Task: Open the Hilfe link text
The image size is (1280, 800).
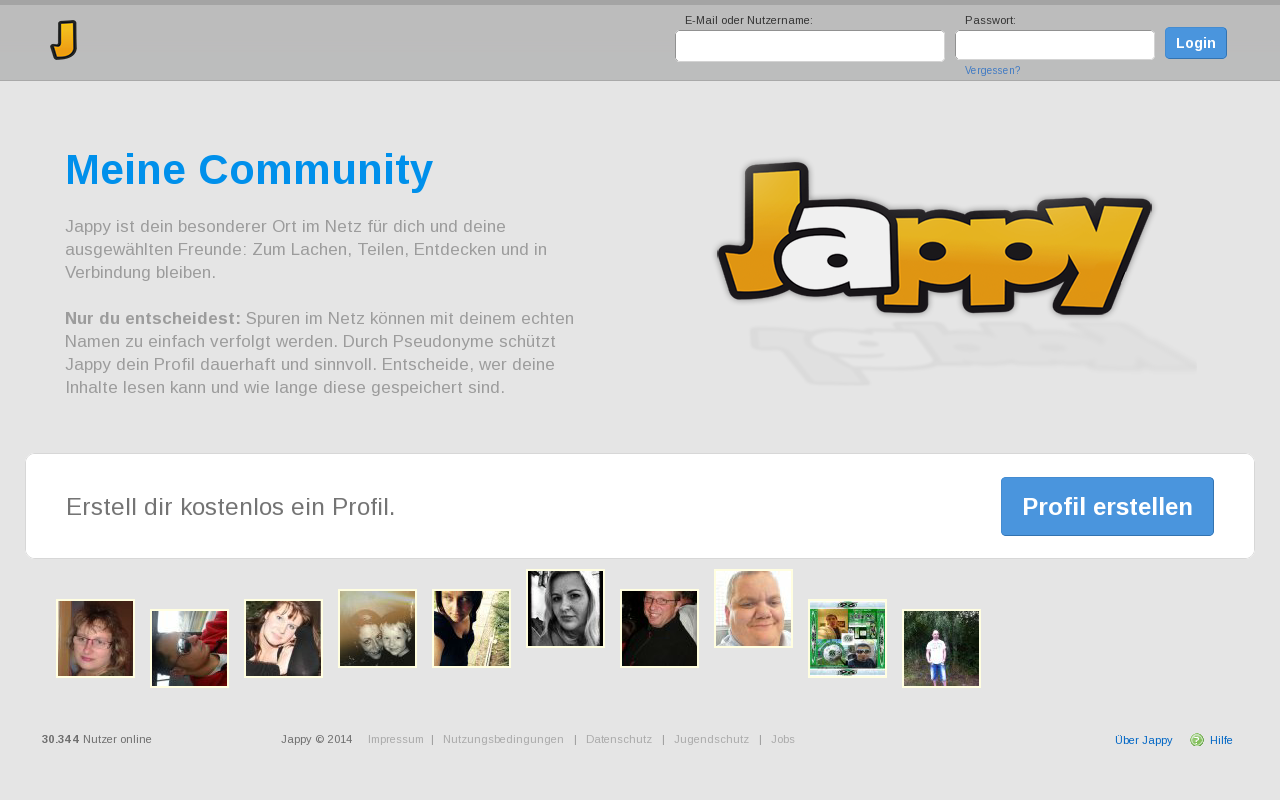Action: tap(1221, 740)
